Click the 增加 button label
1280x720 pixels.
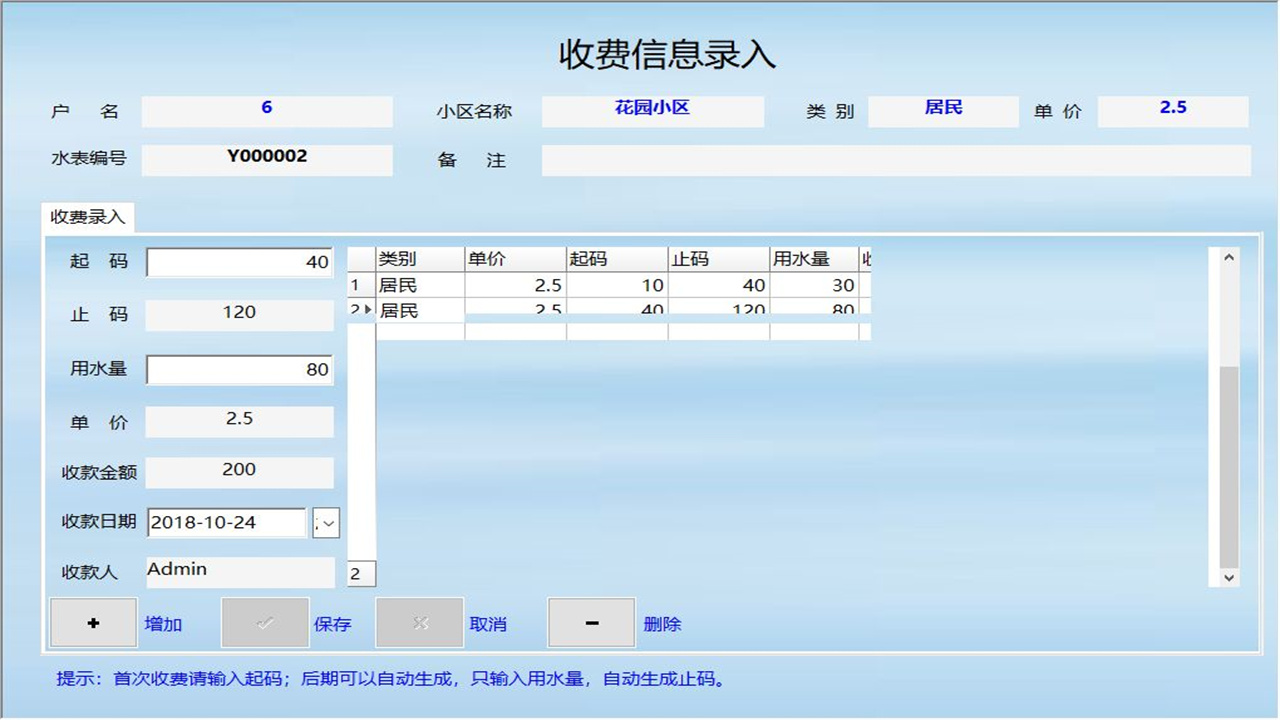click(x=165, y=624)
